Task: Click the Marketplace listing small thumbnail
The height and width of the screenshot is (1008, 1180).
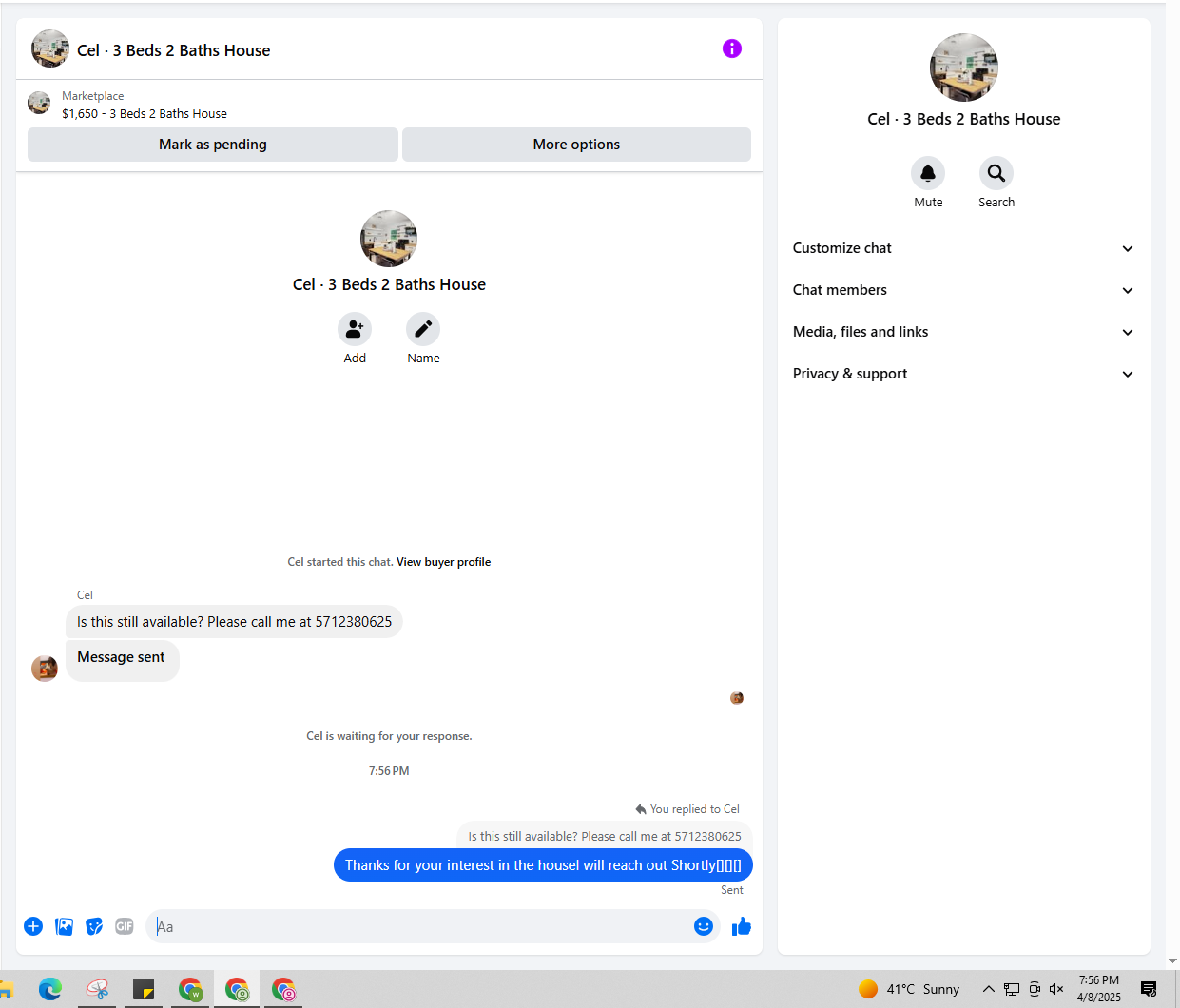Action: (x=39, y=103)
